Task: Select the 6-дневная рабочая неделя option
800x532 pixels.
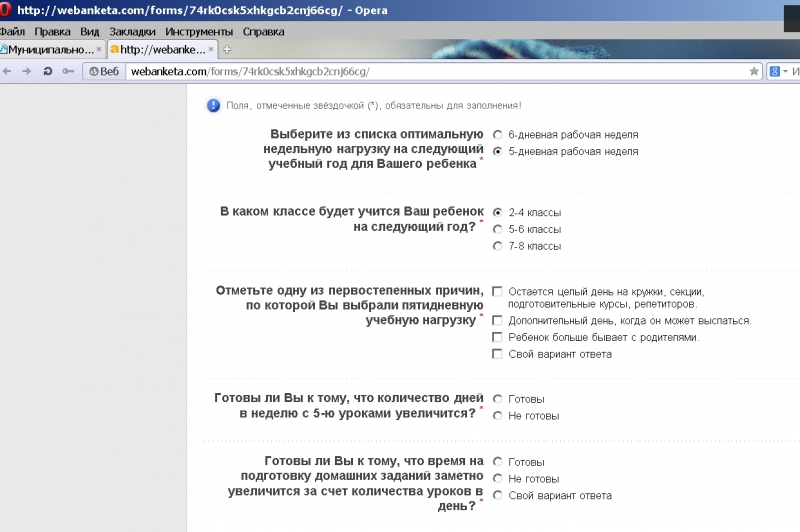Action: 497,134
